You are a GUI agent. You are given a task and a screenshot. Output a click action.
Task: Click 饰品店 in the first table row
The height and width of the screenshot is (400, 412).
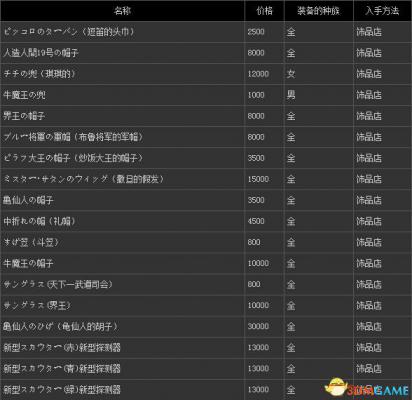[x=369, y=32]
